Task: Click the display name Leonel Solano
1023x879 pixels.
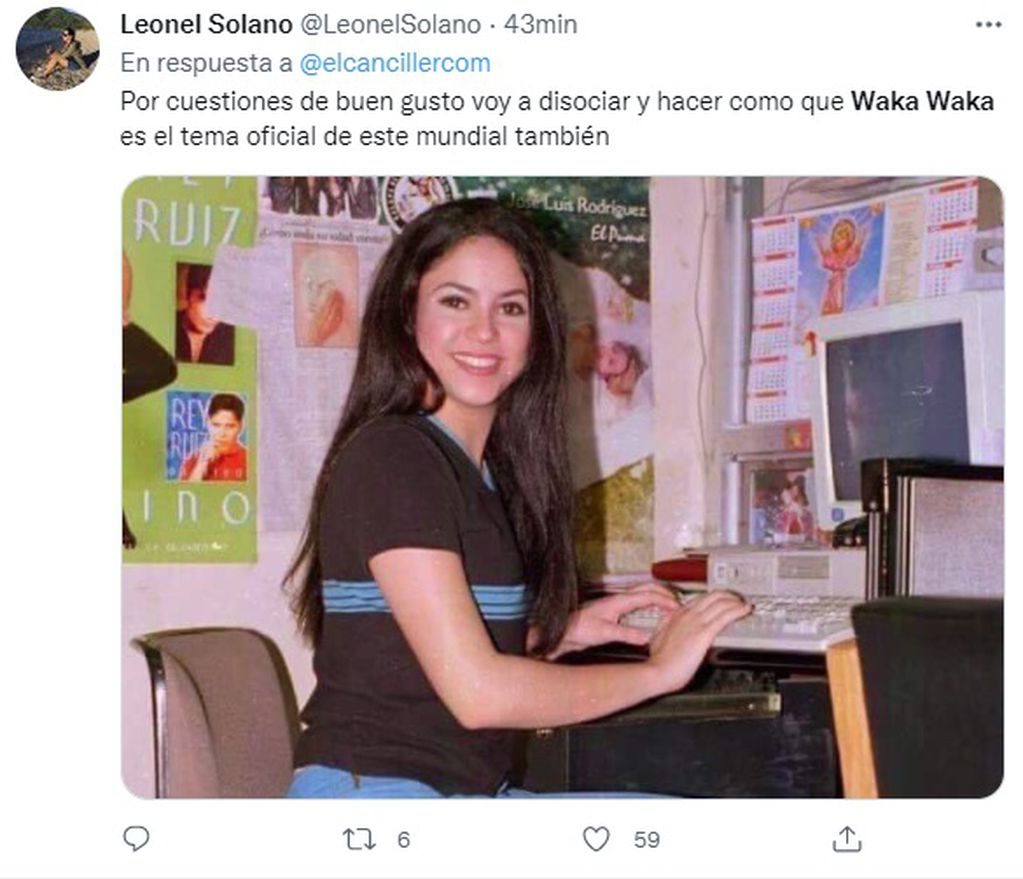Action: [206, 25]
